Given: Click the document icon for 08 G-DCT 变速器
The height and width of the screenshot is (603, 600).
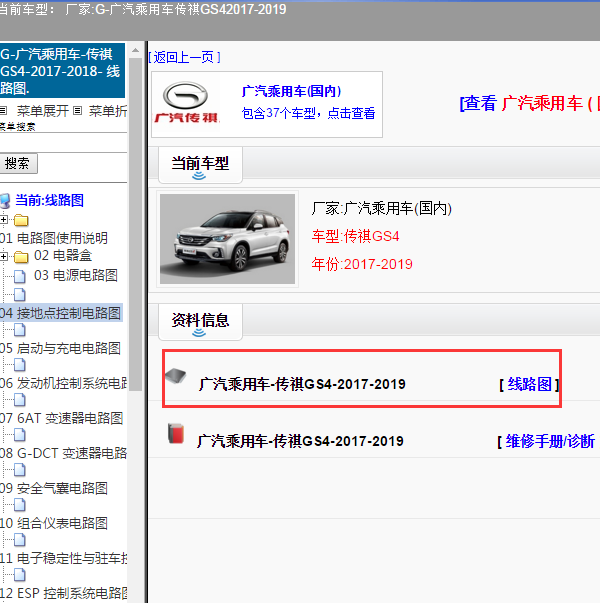Looking at the screenshot, I should click(x=20, y=435).
